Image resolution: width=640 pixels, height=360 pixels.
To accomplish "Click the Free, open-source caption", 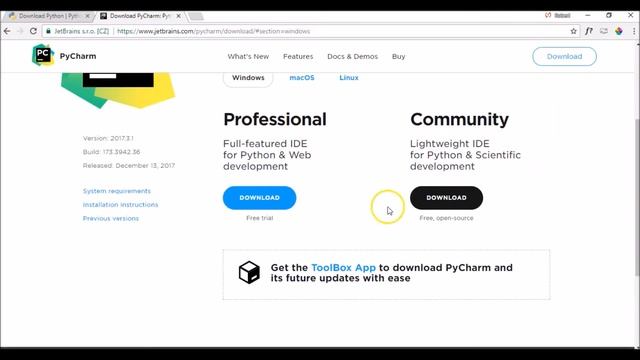I will point(447,218).
